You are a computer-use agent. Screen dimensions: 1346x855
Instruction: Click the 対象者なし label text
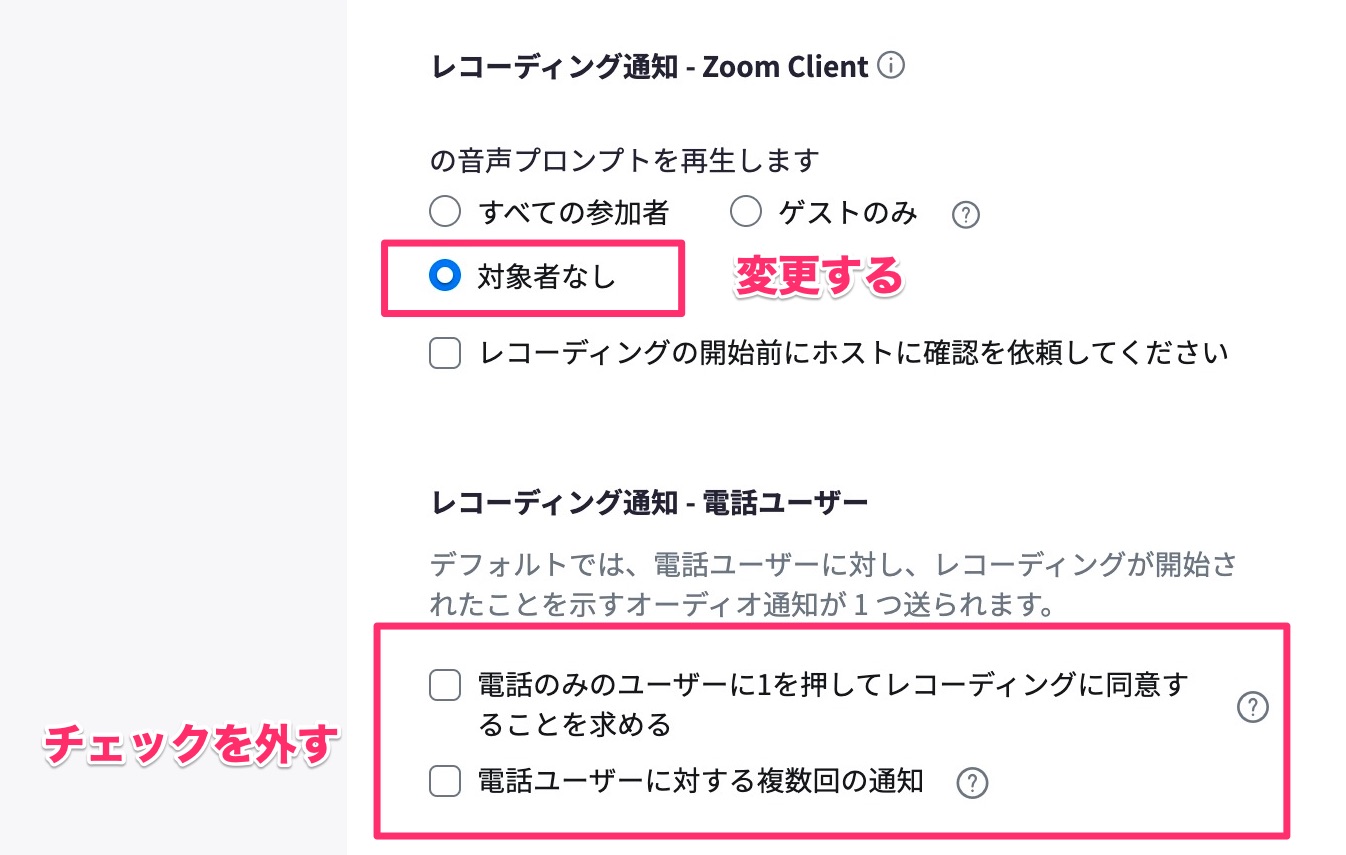[547, 277]
